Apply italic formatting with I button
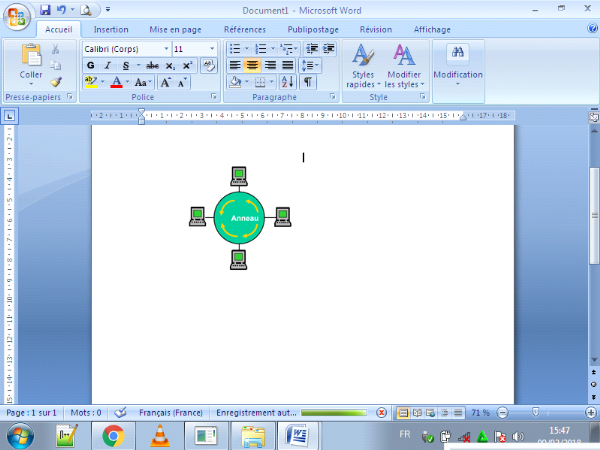Image resolution: width=600 pixels, height=450 pixels. pyautogui.click(x=107, y=65)
